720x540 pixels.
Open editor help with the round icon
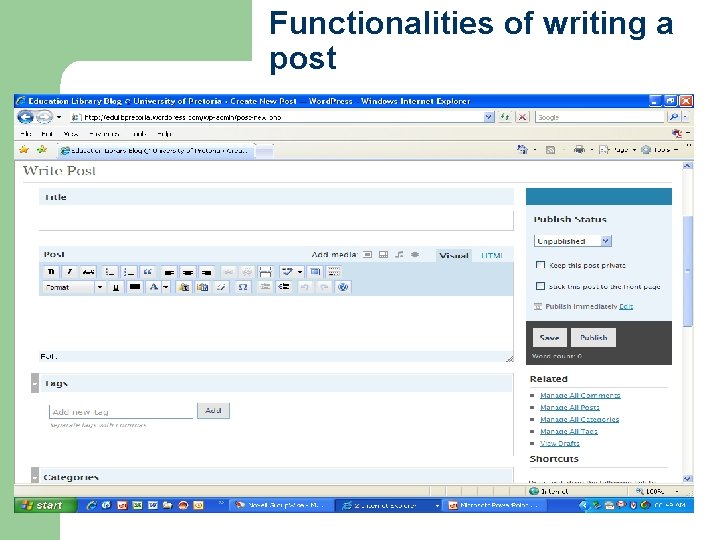(343, 287)
